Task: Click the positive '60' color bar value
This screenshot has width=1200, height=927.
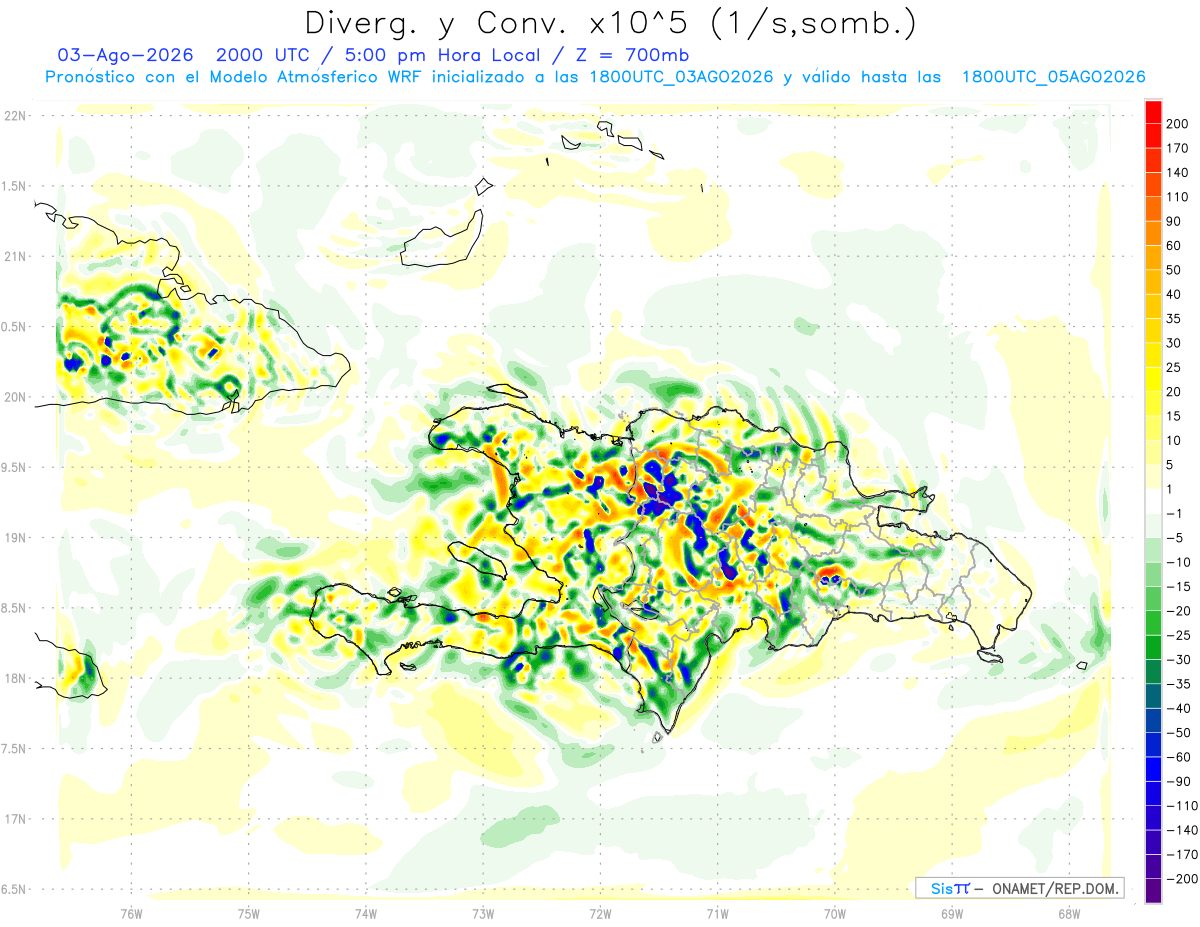Action: tap(1174, 246)
